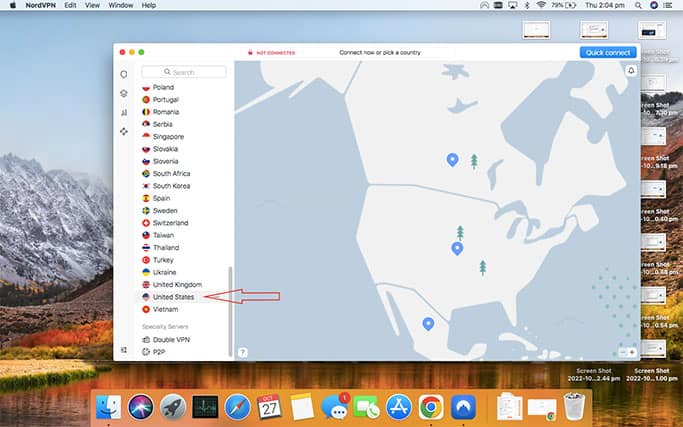Image resolution: width=683 pixels, height=427 pixels.
Task: Open the View menu
Action: (x=92, y=5)
